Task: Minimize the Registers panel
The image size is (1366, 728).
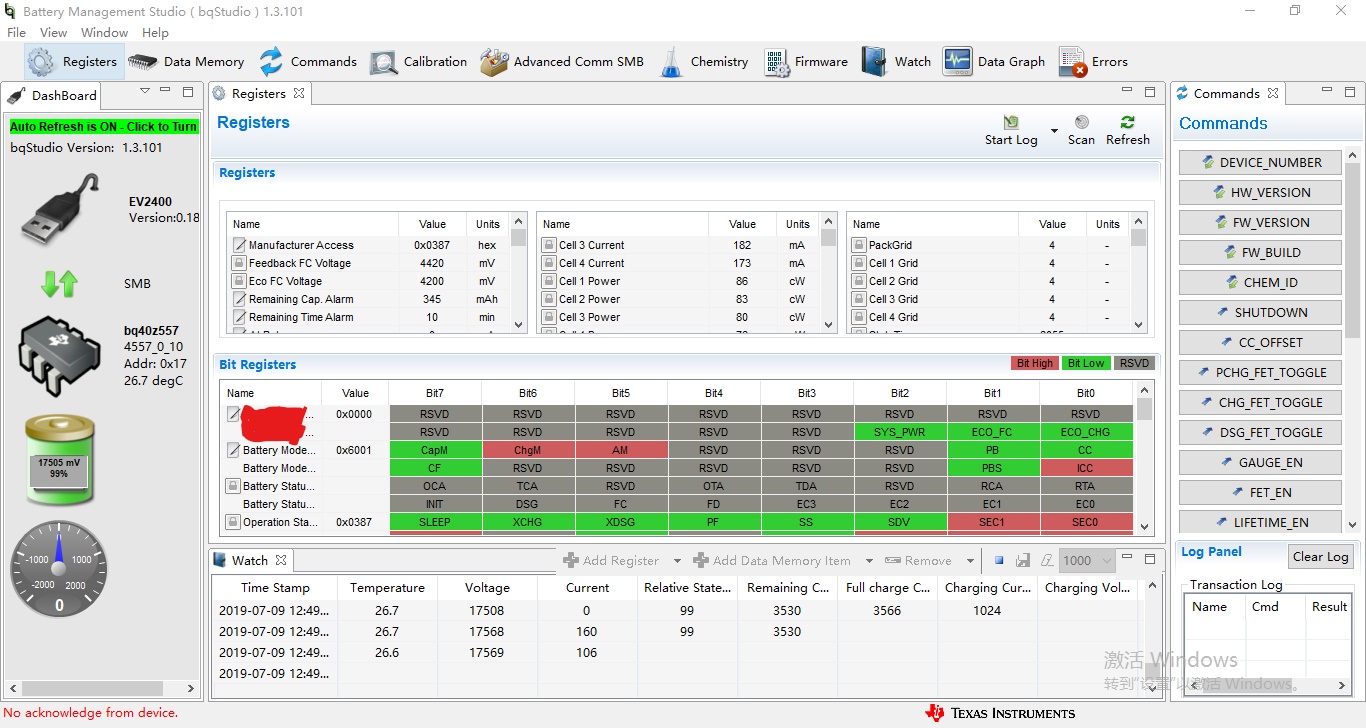Action: (1128, 92)
